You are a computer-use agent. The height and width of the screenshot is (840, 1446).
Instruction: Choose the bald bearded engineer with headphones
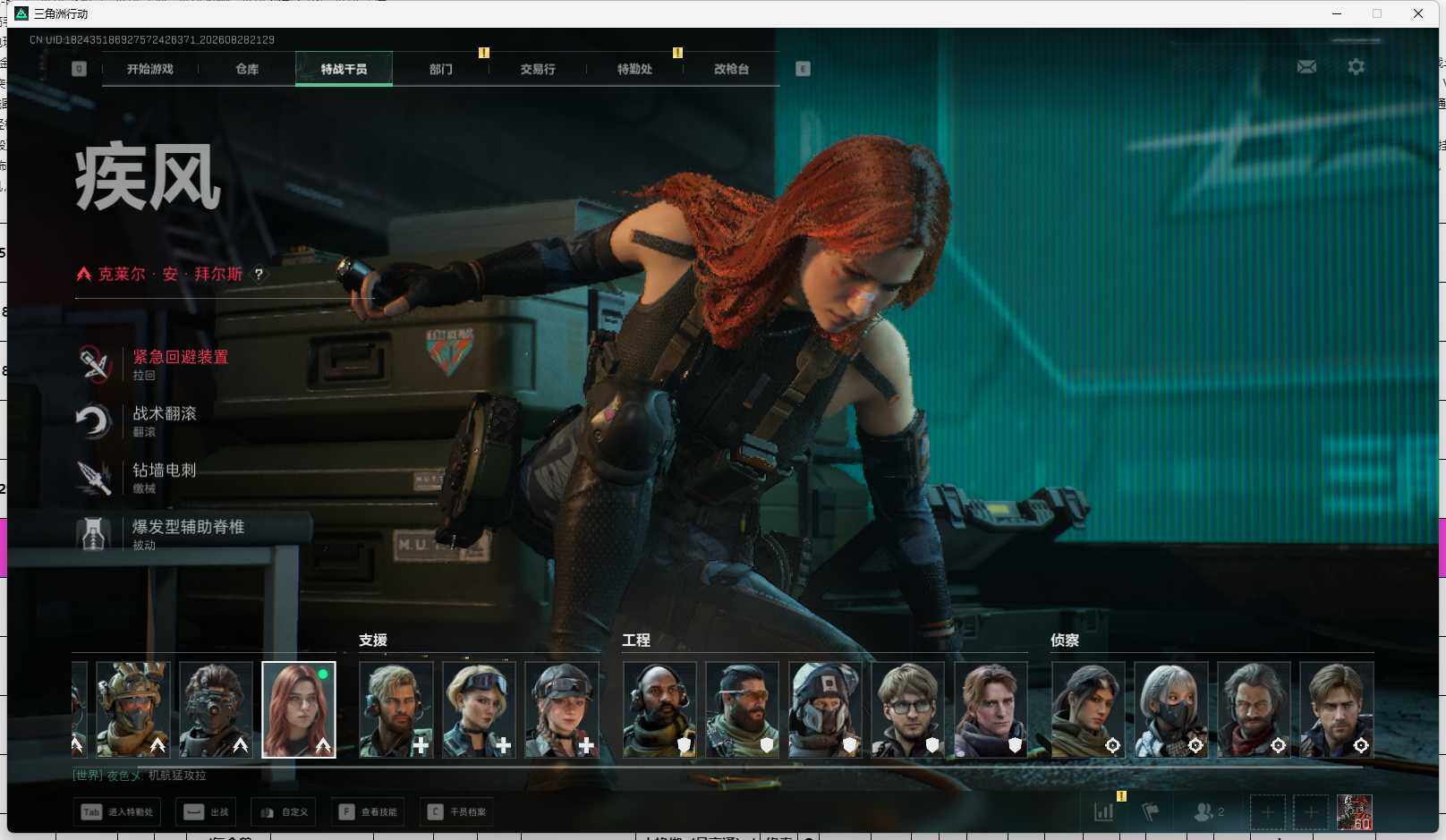660,709
